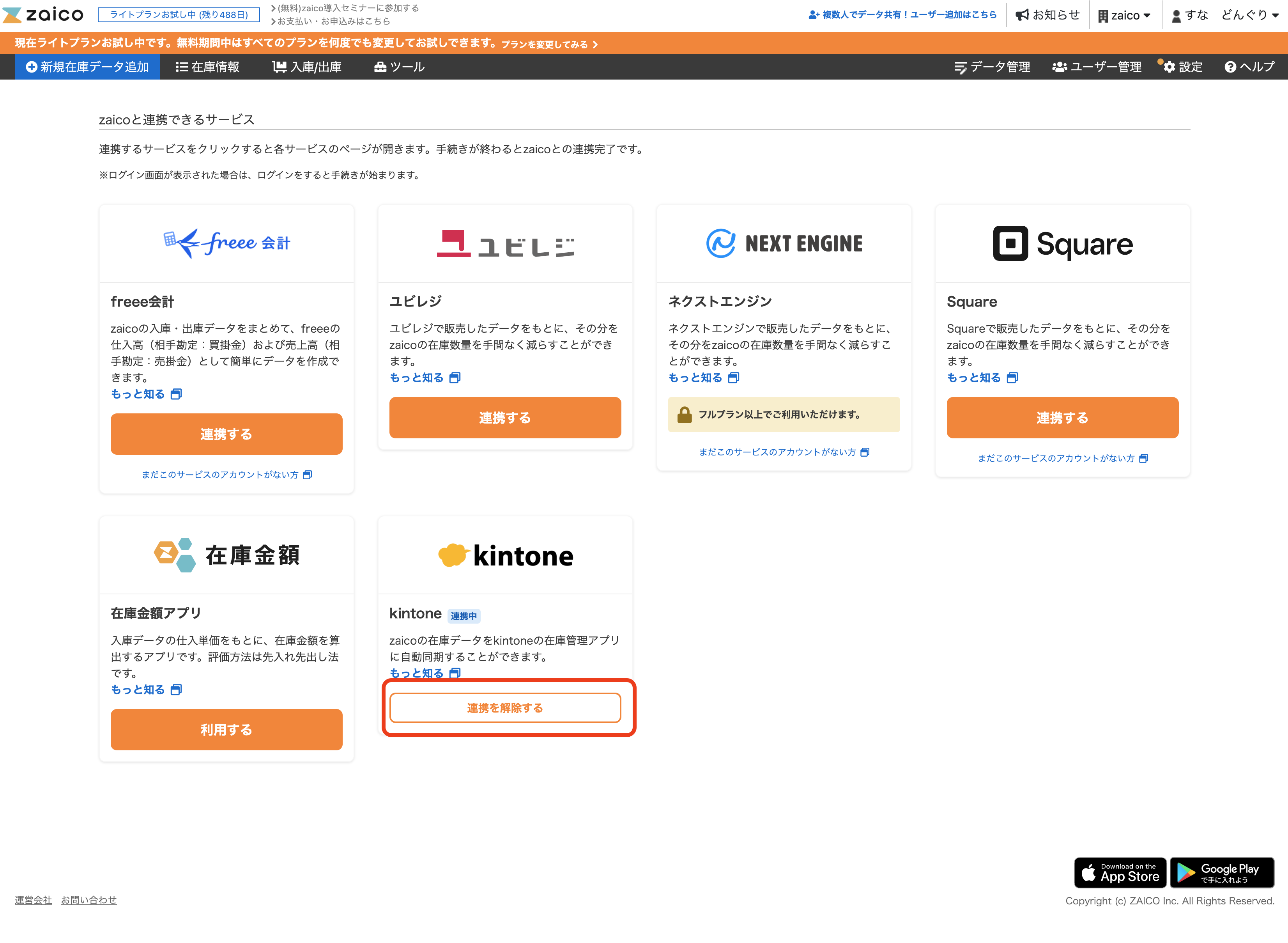Viewport: 1288px width, 943px height.
Task: Open お知らせ megaphone notifications
Action: (x=1048, y=15)
